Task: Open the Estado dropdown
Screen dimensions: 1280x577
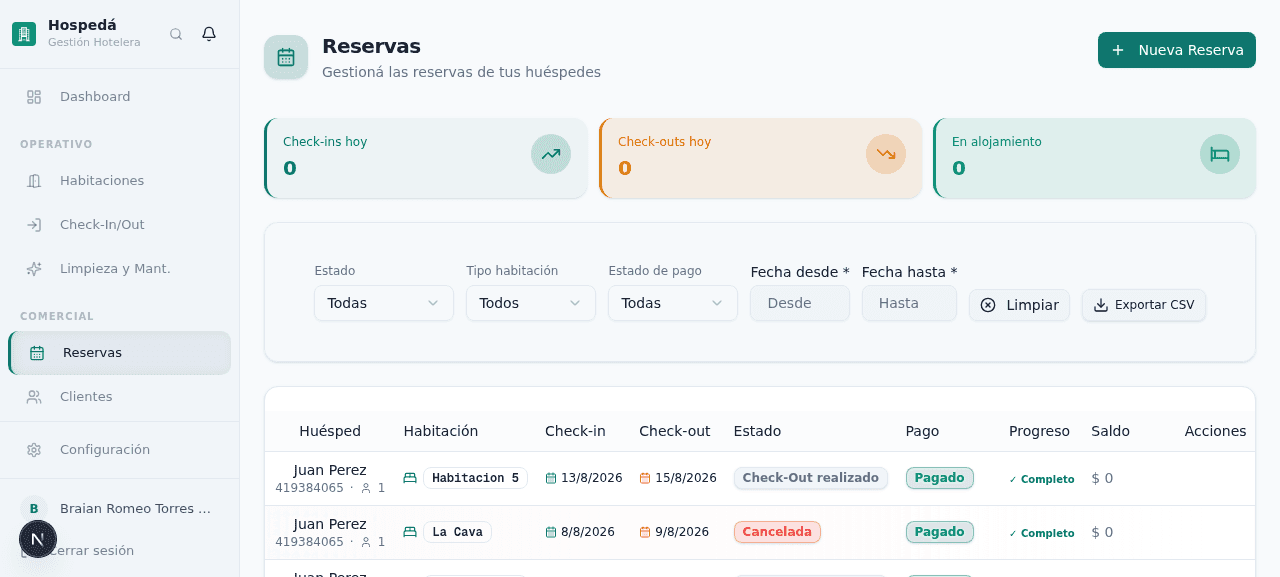Action: 384,303
